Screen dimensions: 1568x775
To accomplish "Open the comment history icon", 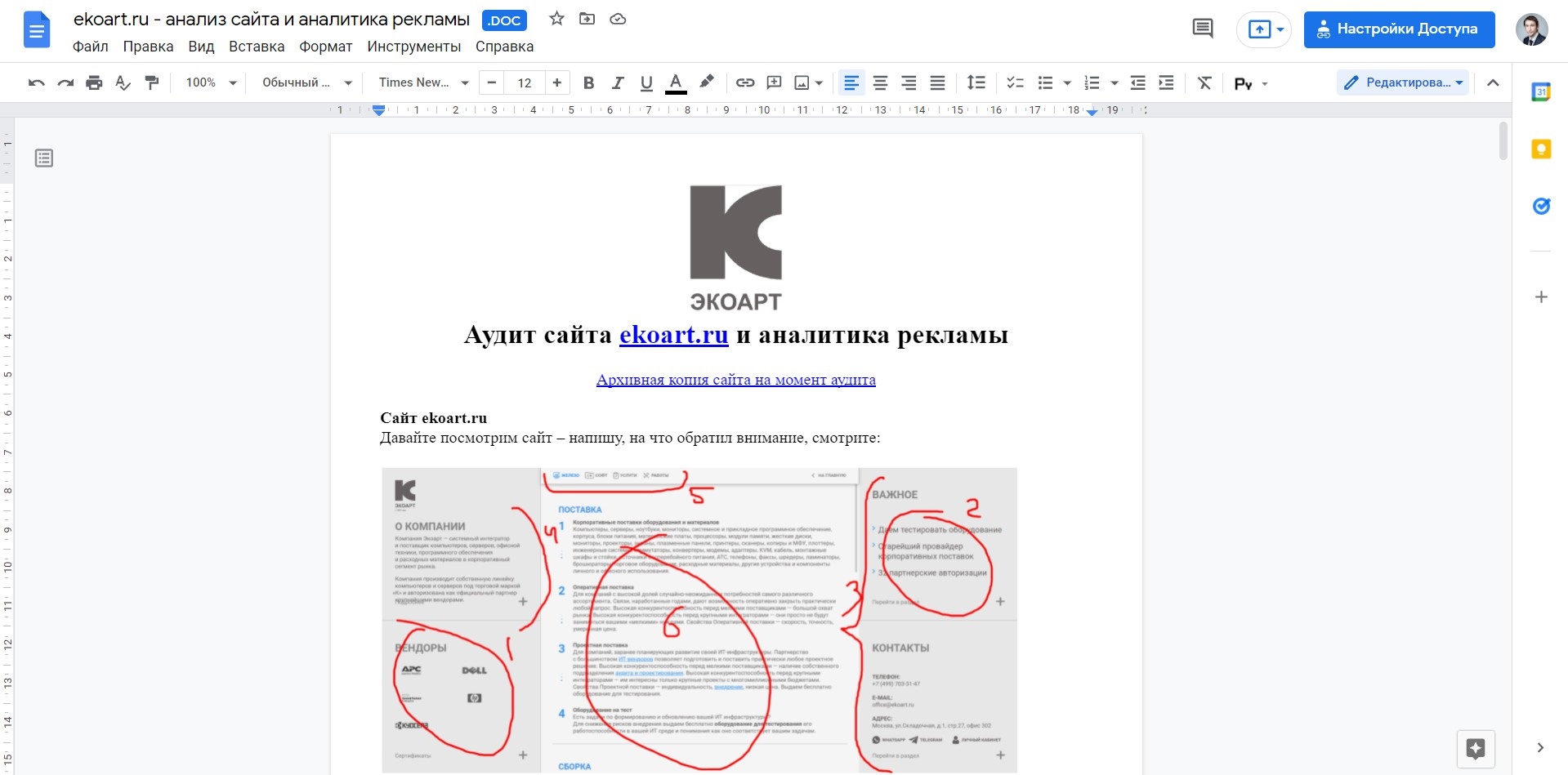I will click(x=1203, y=29).
